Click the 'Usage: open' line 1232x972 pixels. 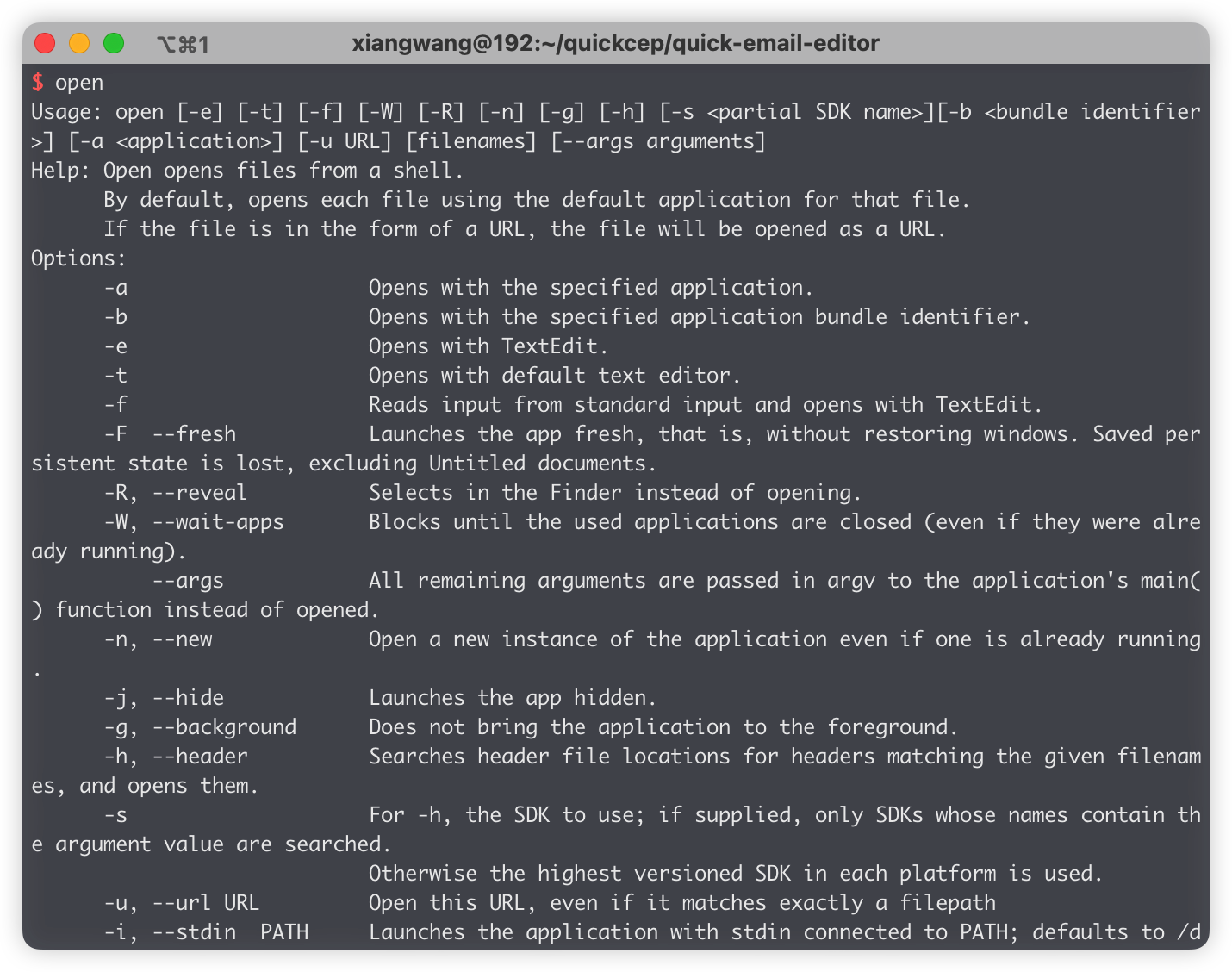click(615, 112)
